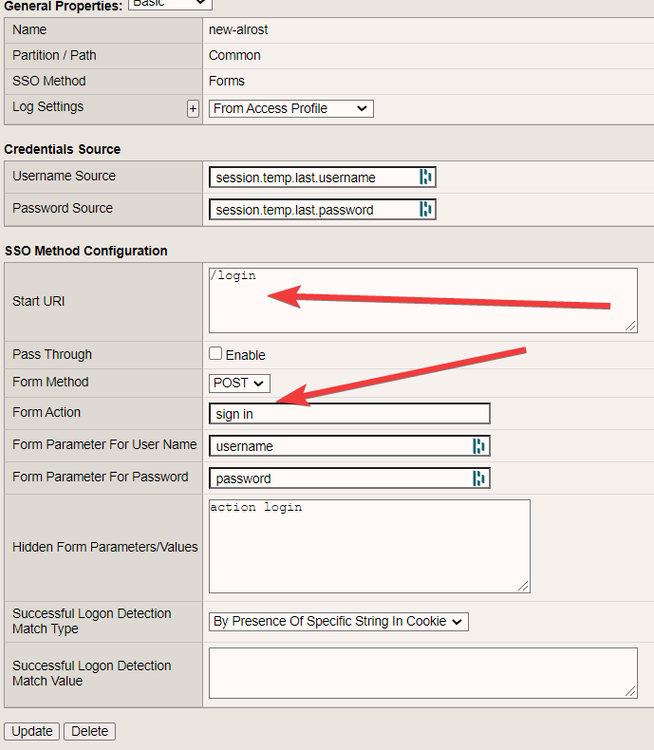The image size is (654, 750).
Task: Open the Log Settings 'From Access Profile' dropdown
Action: tap(291, 108)
